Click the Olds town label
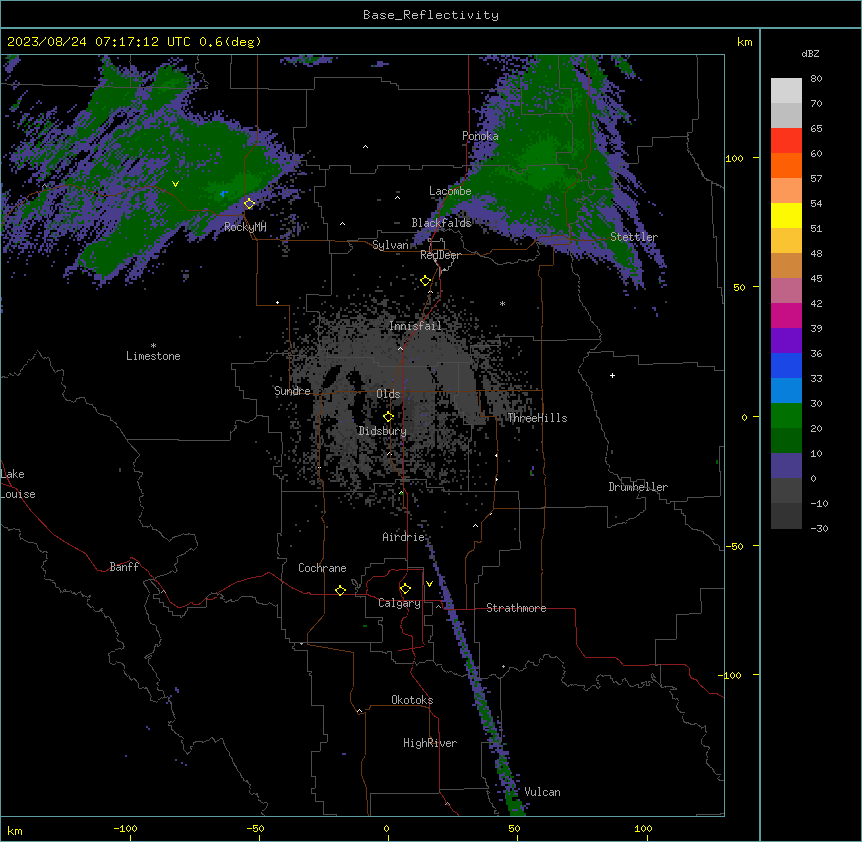Viewport: 862px width, 842px height. tap(388, 394)
